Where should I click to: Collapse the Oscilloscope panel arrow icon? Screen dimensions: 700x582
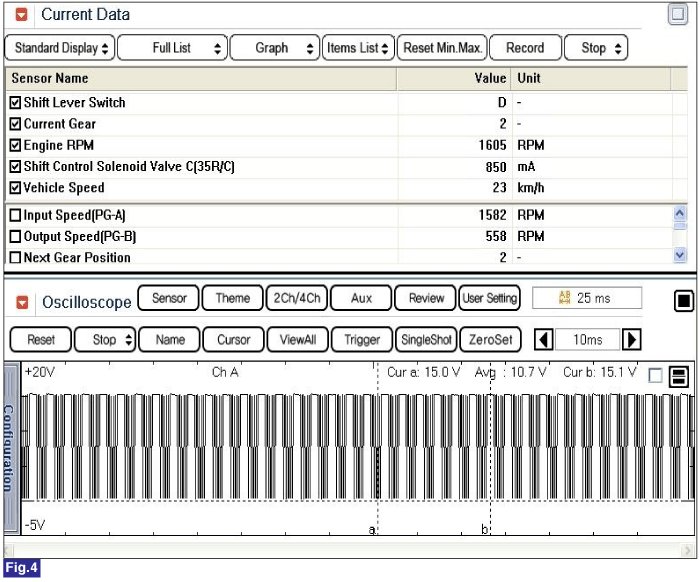point(21,301)
